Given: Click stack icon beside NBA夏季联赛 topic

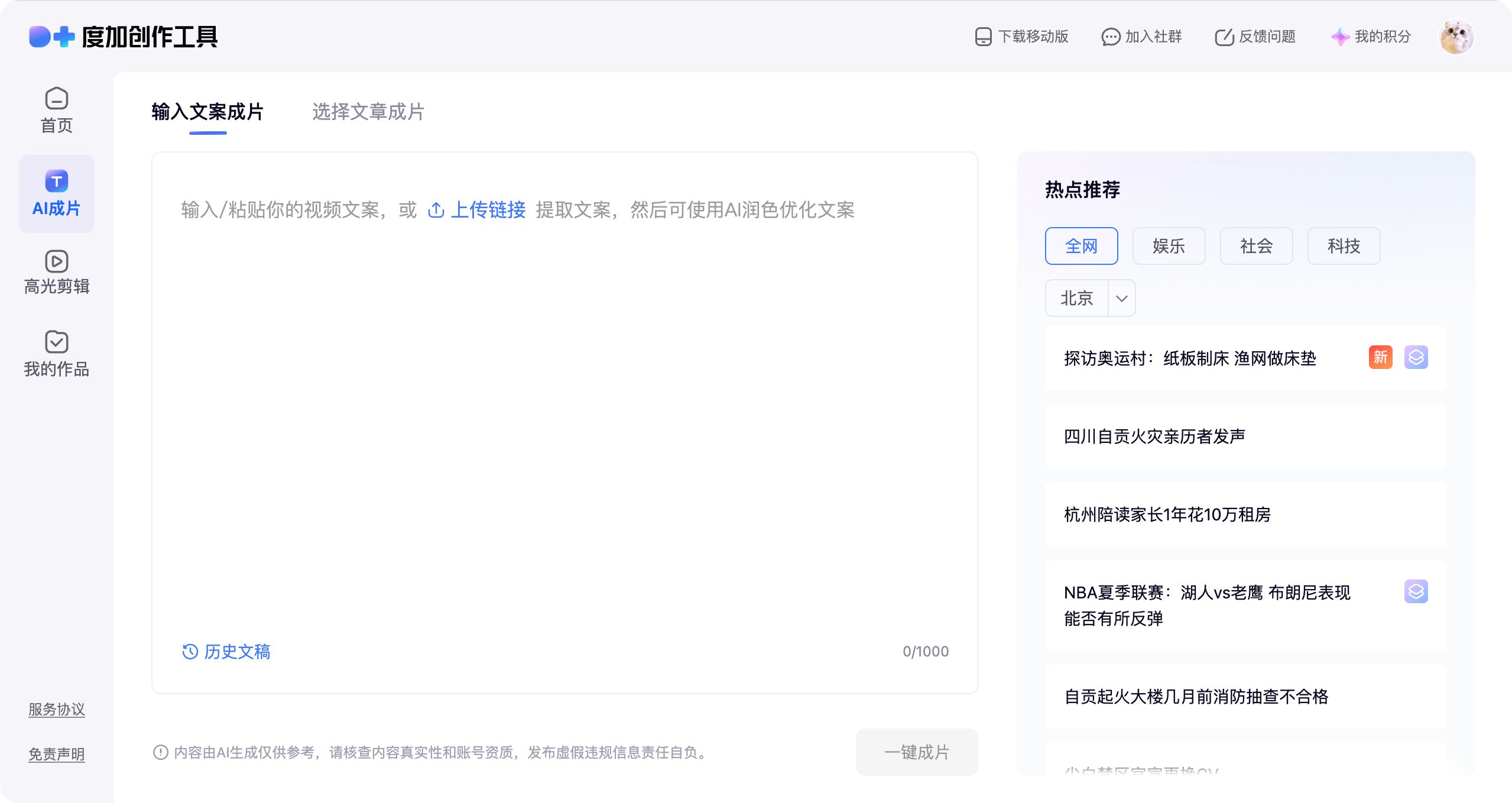Looking at the screenshot, I should (x=1416, y=591).
